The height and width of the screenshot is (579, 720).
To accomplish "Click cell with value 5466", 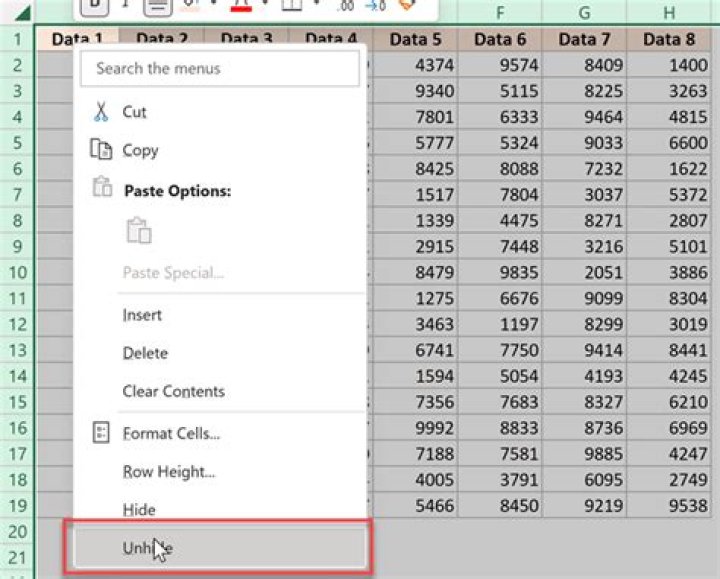I will coord(415,506).
